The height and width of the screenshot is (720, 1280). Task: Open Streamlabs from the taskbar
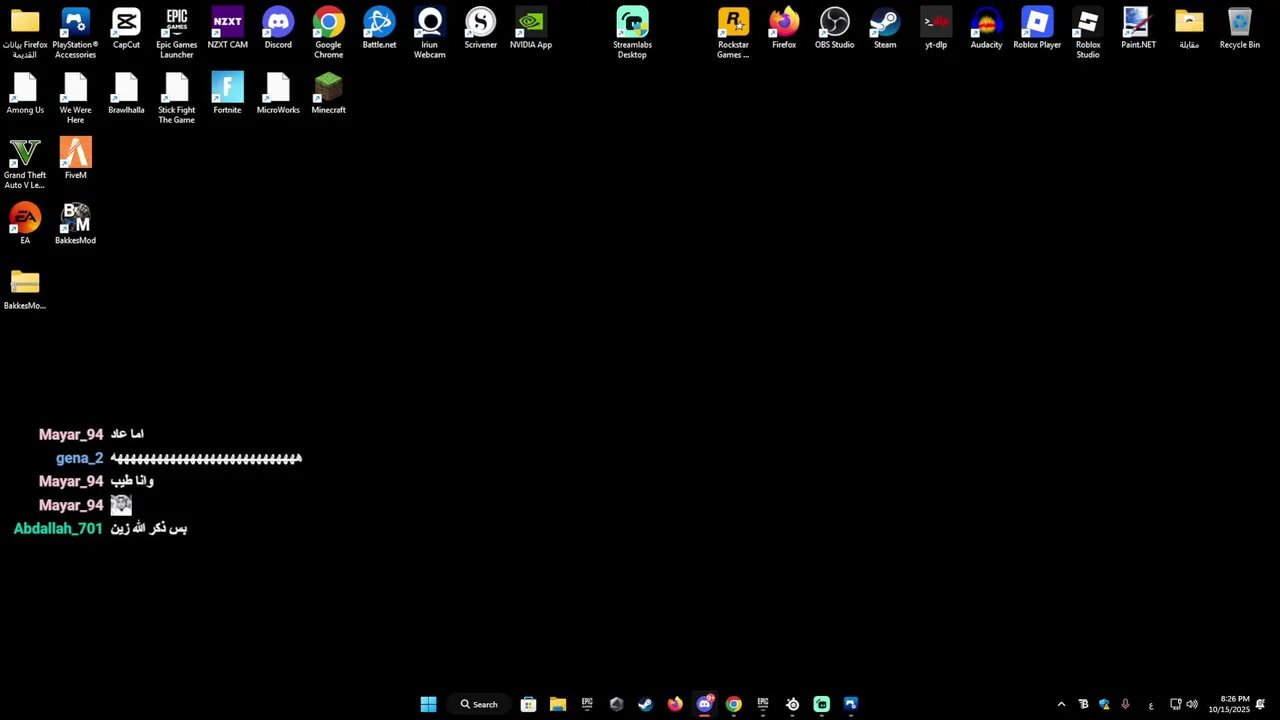coord(821,704)
